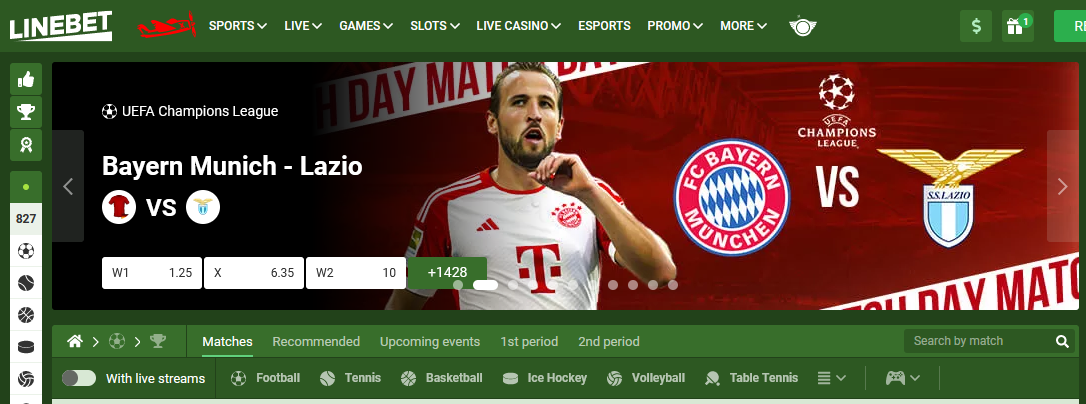Click the 827 live events counter
This screenshot has width=1086, height=404.
[x=26, y=219]
